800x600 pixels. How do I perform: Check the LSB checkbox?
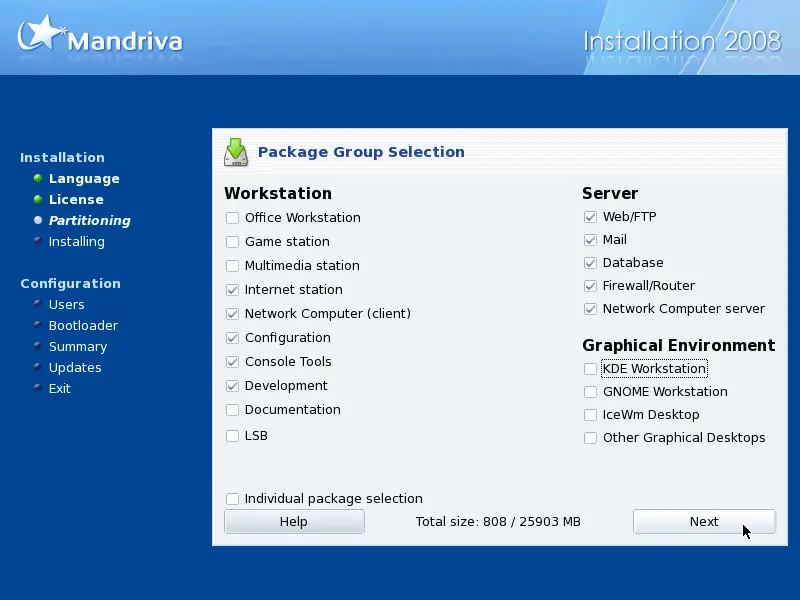[x=232, y=436]
